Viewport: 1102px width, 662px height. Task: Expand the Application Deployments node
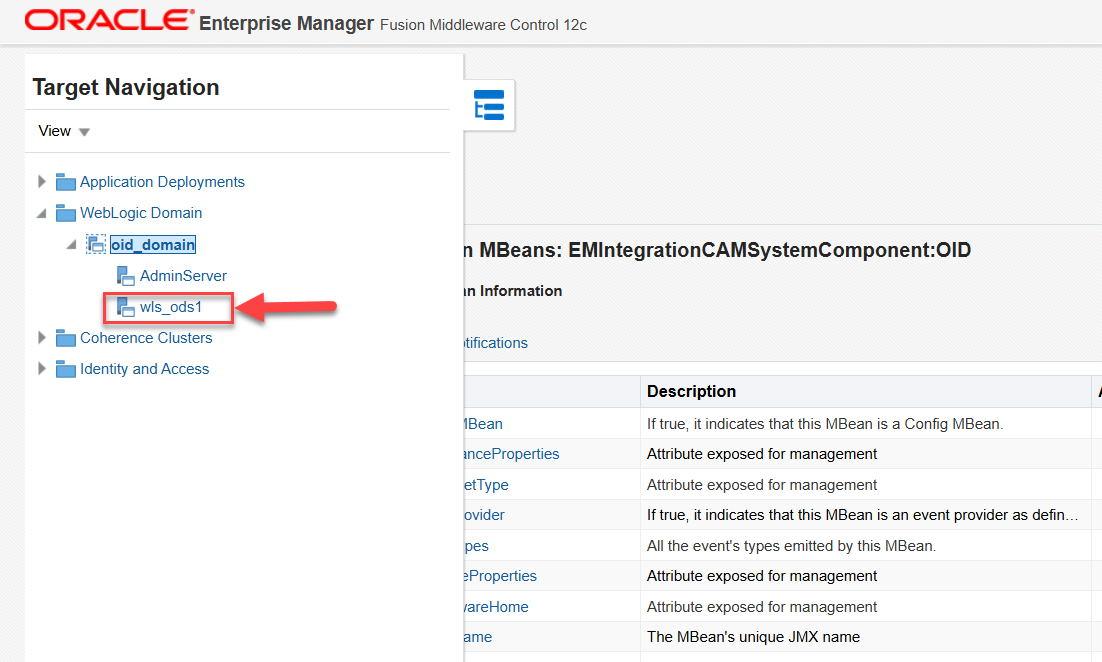pos(42,182)
